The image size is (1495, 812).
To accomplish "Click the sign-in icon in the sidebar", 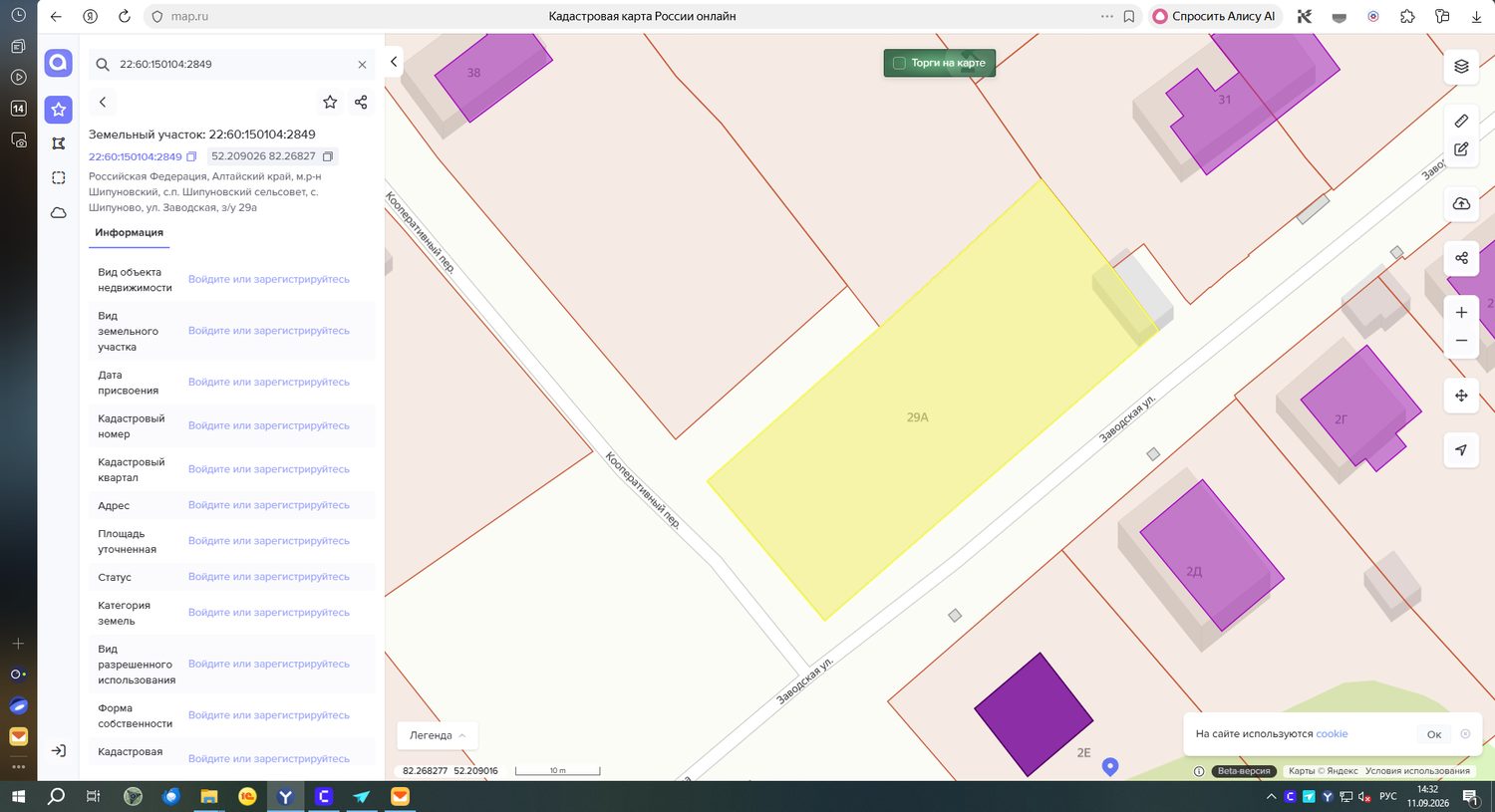I will point(59,750).
